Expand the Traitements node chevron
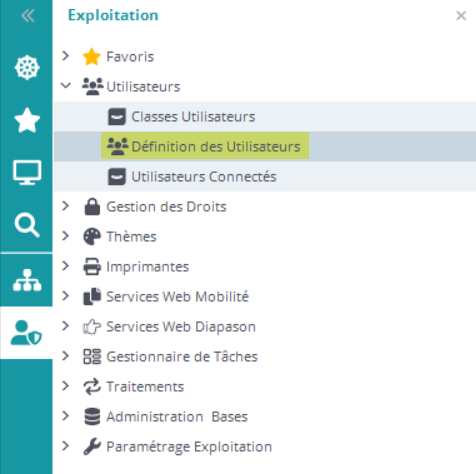The image size is (476, 474). click(x=66, y=386)
